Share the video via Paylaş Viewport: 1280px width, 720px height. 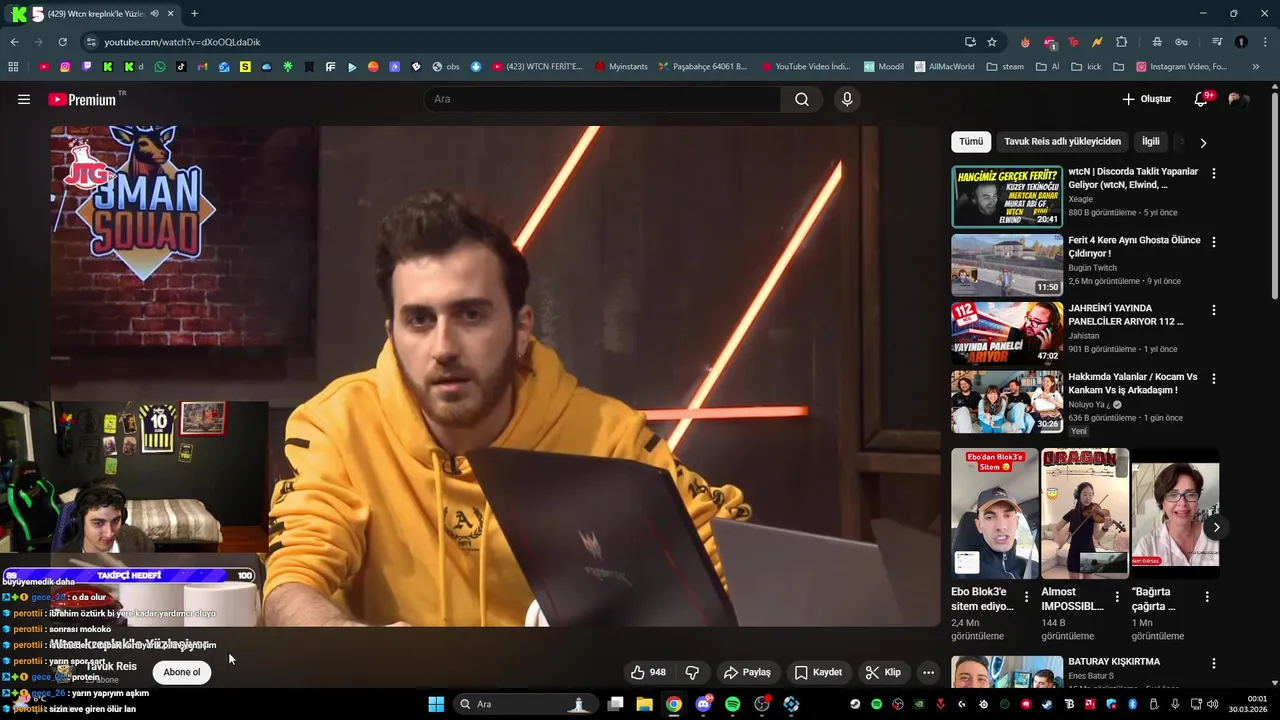coord(747,672)
